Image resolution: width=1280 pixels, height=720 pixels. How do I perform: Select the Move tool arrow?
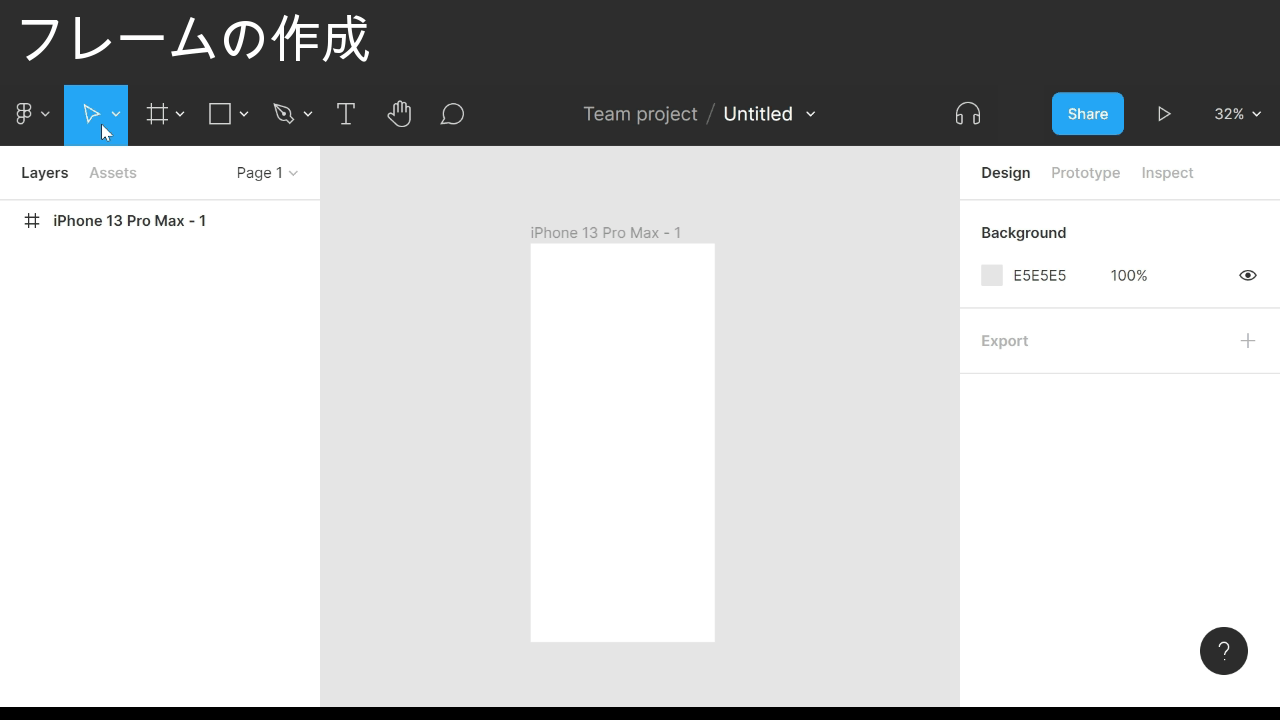(90, 114)
